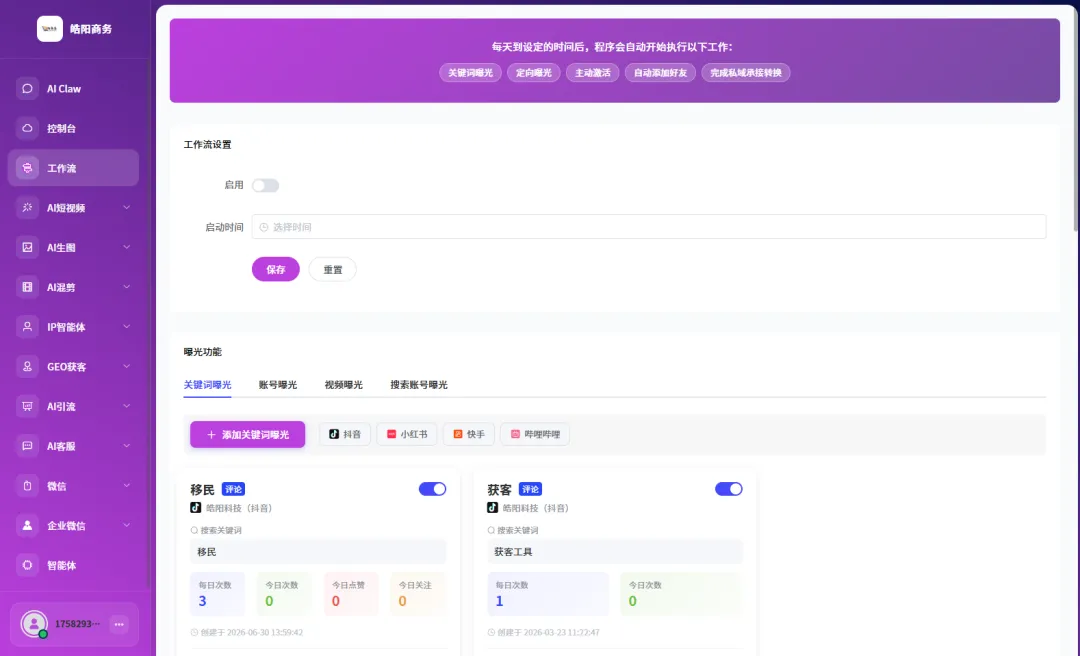Click the 企业微信 user icon
The width and height of the screenshot is (1080, 656).
point(28,526)
